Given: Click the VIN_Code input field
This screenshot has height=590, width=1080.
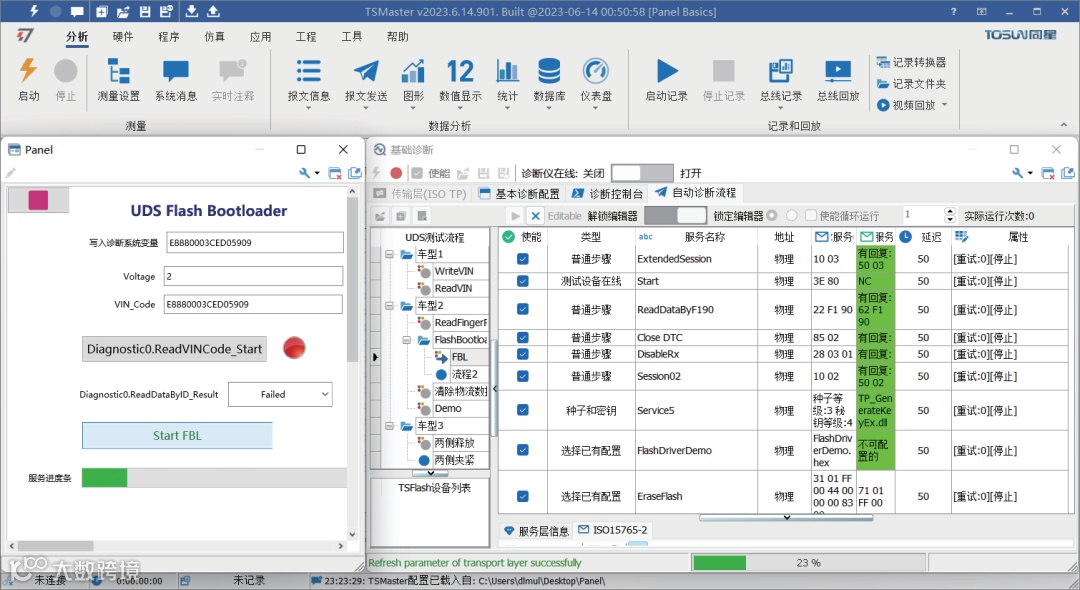Looking at the screenshot, I should pyautogui.click(x=253, y=304).
